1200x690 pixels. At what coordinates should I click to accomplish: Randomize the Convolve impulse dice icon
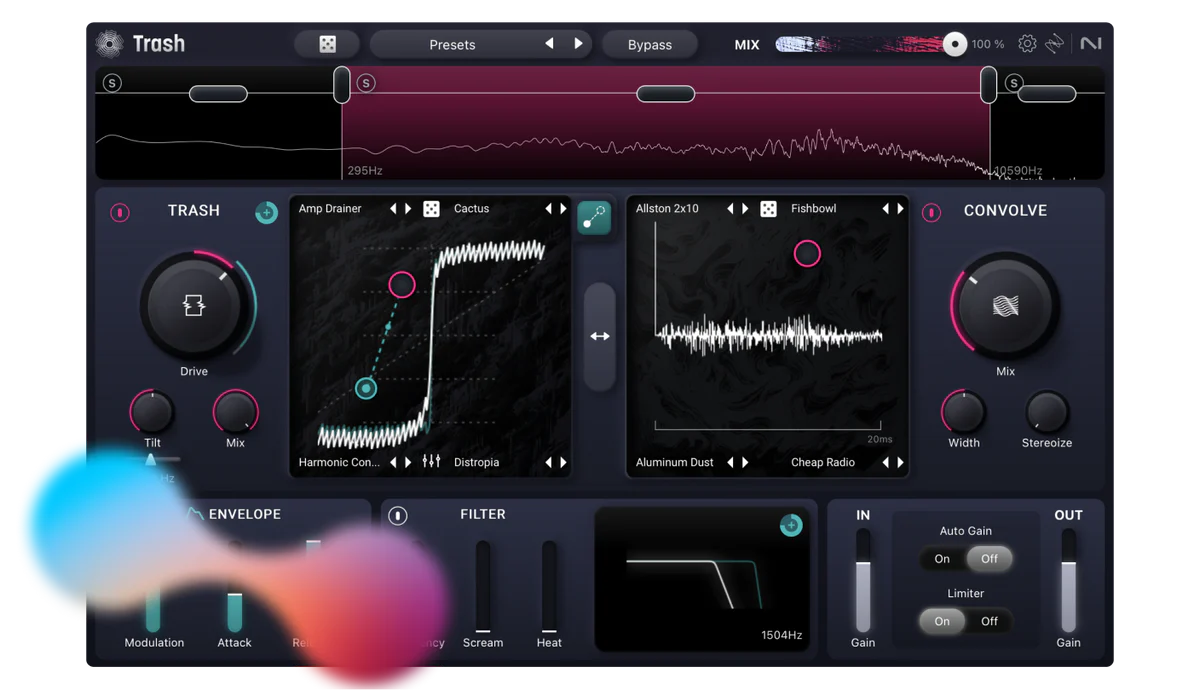click(x=768, y=209)
